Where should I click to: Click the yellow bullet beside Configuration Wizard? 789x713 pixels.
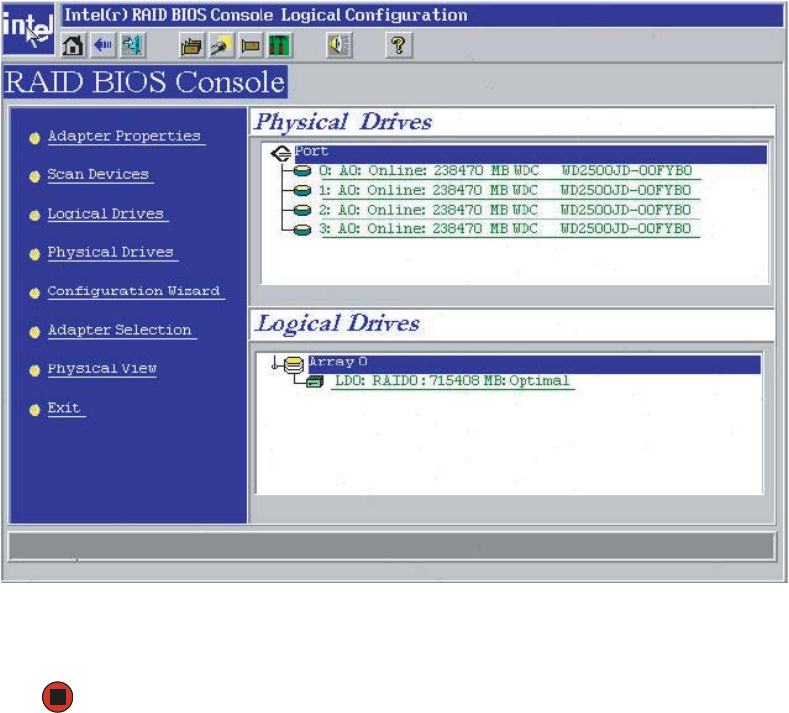35,293
